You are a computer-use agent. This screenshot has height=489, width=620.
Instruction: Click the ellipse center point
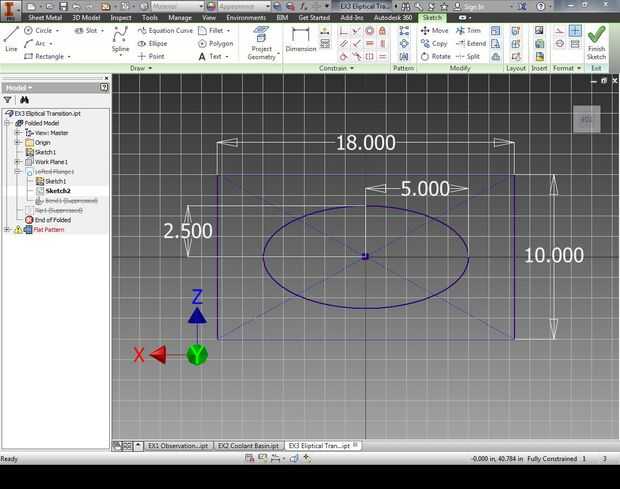tap(365, 257)
